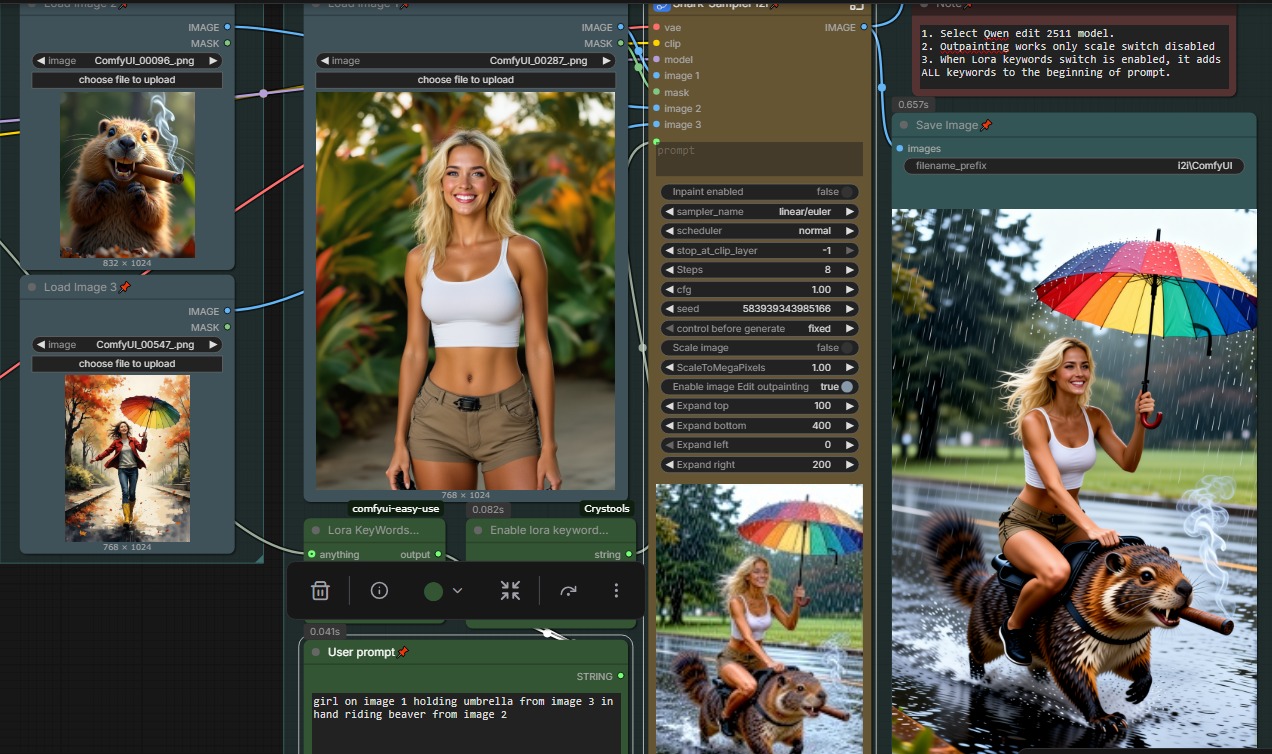This screenshot has width=1272, height=754.
Task: Click the collapse node arrows icon
Action: pyautogui.click(x=510, y=591)
